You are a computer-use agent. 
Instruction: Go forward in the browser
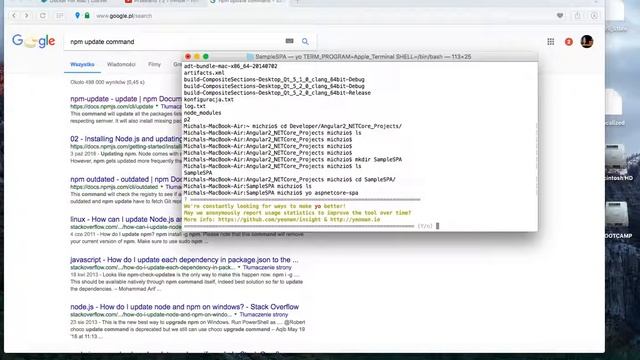tap(27, 16)
